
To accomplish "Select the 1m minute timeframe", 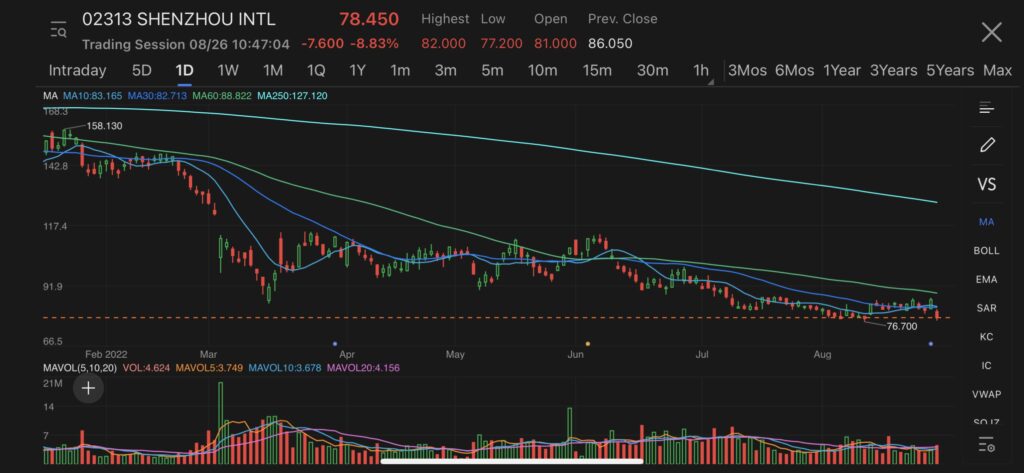I will pyautogui.click(x=400, y=71).
